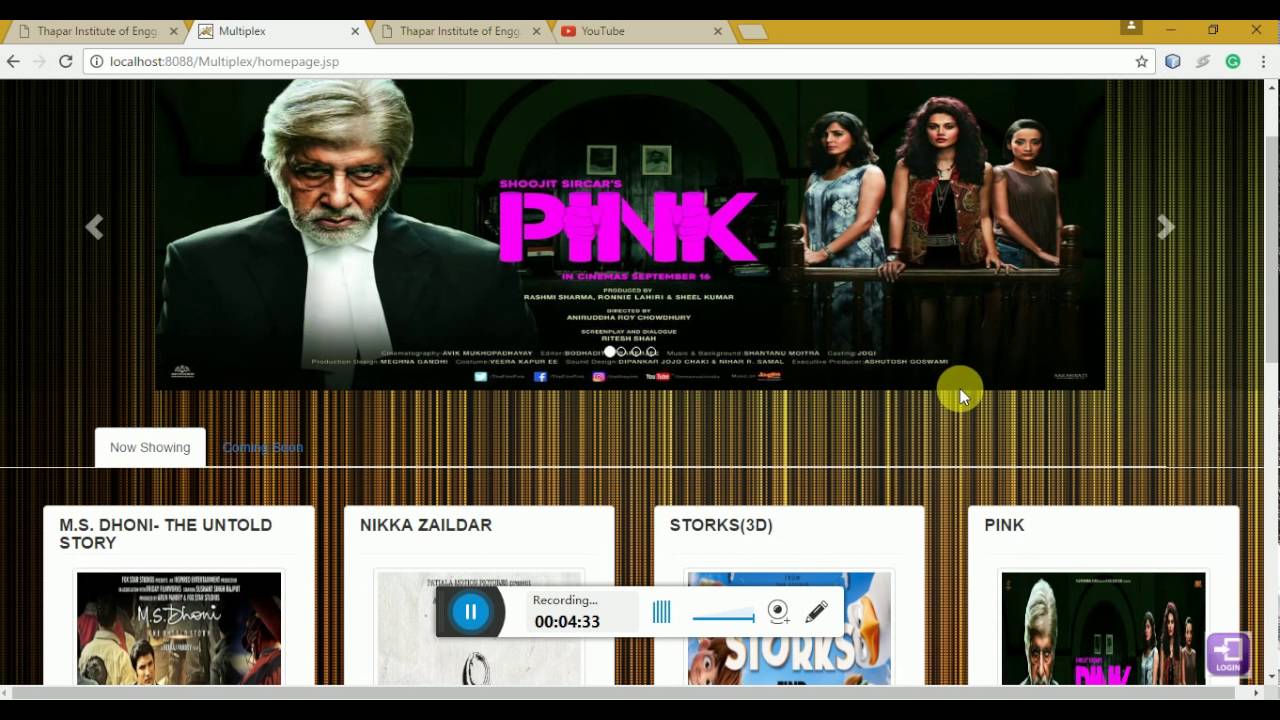Minimize the Chrome window
This screenshot has width=1280, height=720.
[1171, 30]
